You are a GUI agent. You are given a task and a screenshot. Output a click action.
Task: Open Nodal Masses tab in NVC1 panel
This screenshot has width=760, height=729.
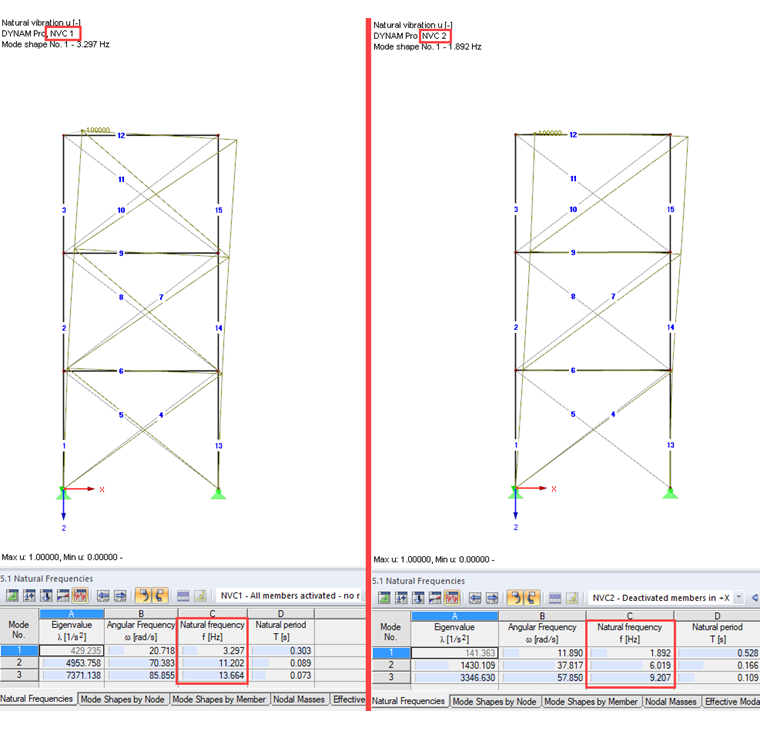pyautogui.click(x=299, y=699)
